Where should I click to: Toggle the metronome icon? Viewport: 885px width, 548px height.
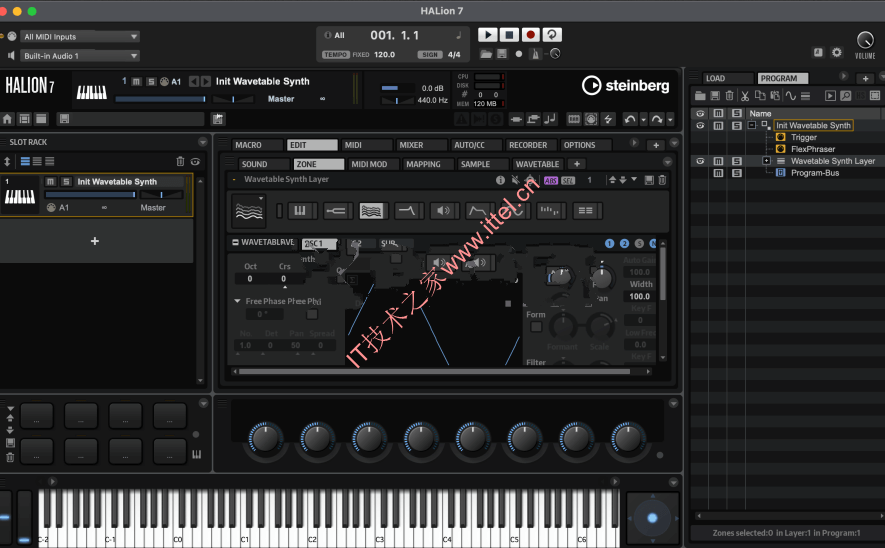(x=535, y=54)
